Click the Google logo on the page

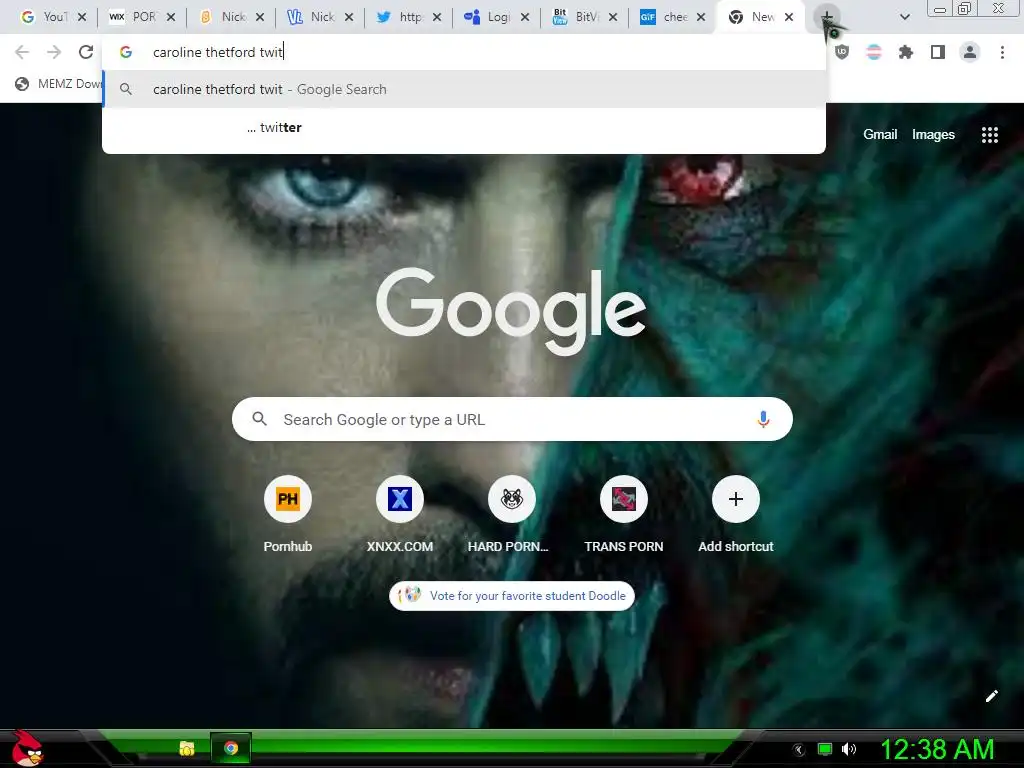(511, 312)
